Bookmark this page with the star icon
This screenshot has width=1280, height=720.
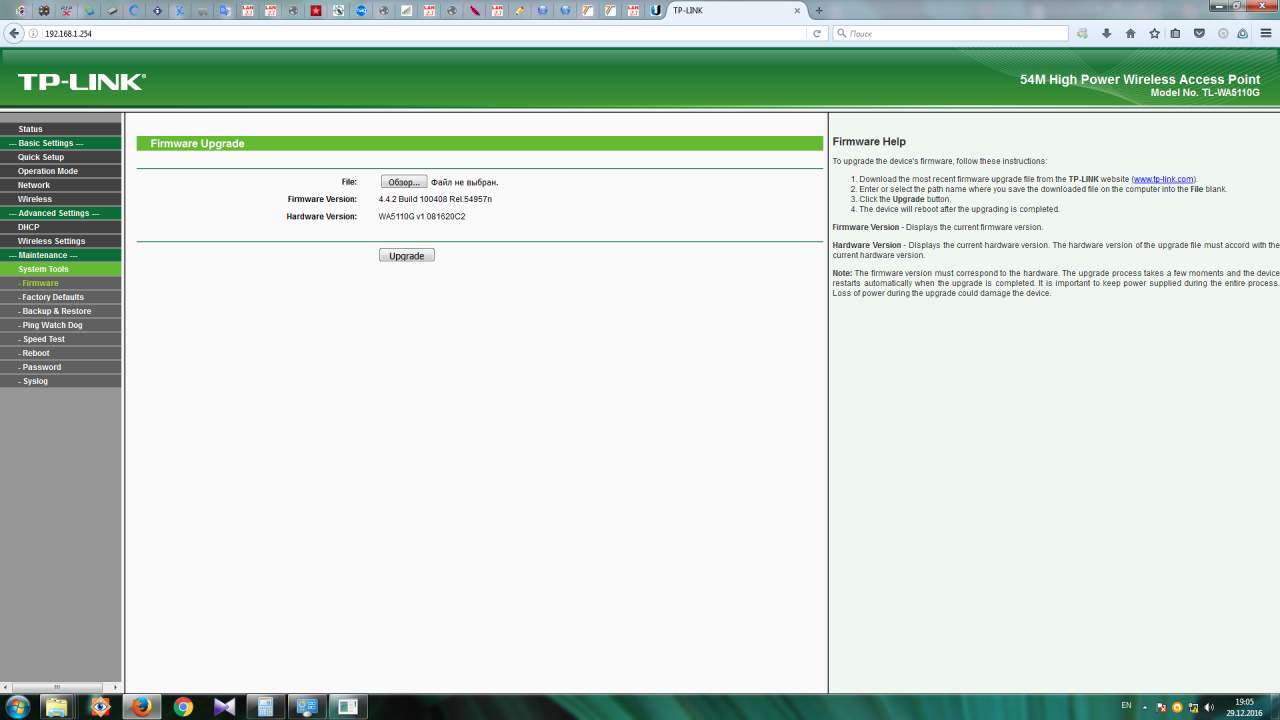pyautogui.click(x=1154, y=33)
